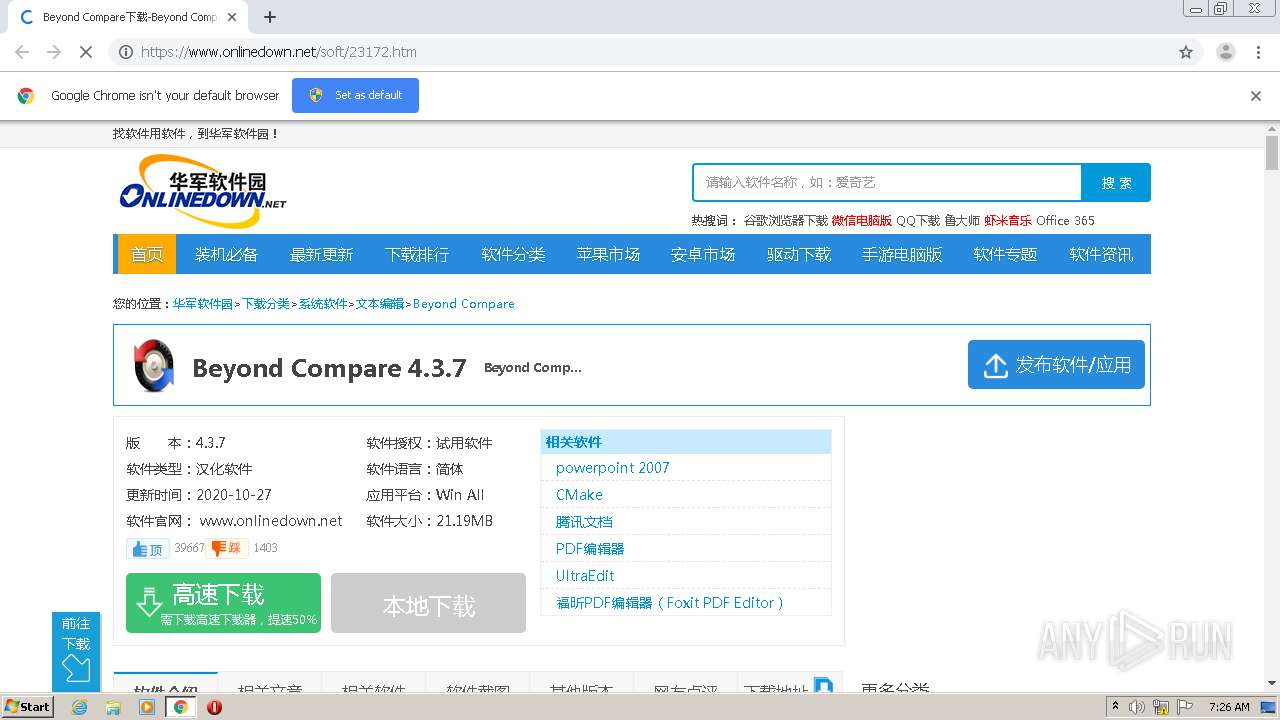Click the red antivirus taskbar icon
The width and height of the screenshot is (1280, 720).
(214, 707)
